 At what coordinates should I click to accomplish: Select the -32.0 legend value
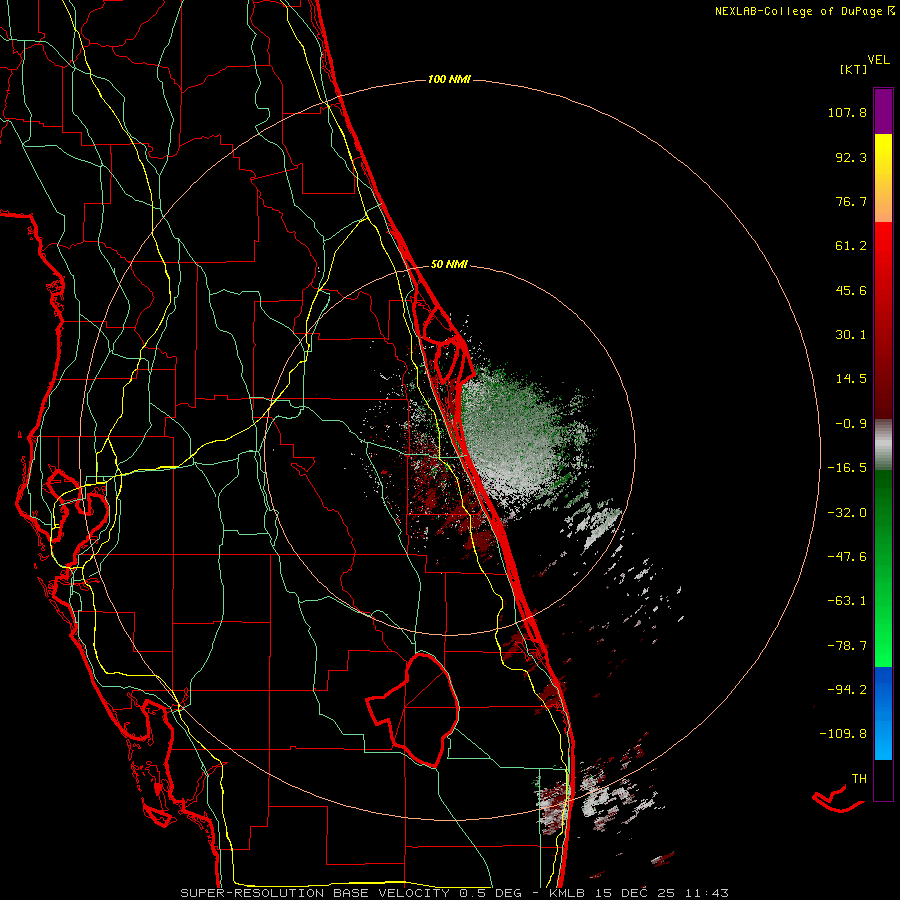pyautogui.click(x=847, y=513)
